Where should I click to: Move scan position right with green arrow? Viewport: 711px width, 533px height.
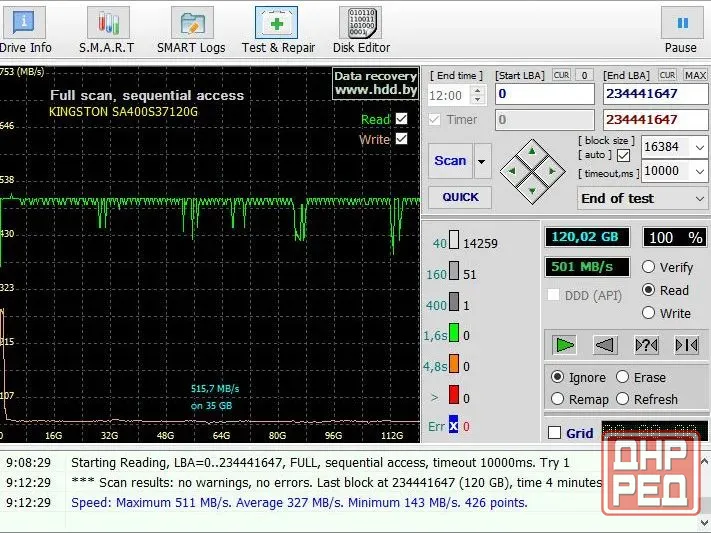pos(552,171)
